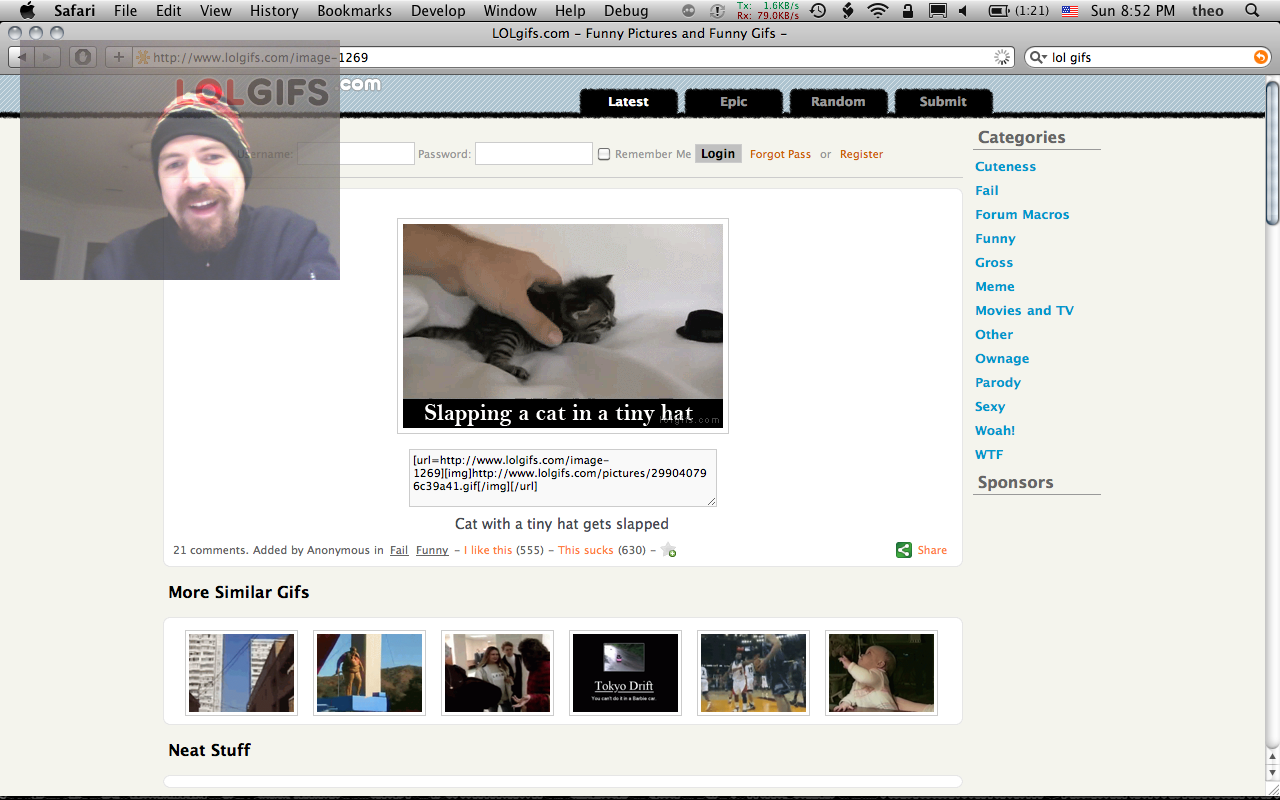This screenshot has height=800, width=1280.
Task: Click the green Share icon
Action: 904,550
